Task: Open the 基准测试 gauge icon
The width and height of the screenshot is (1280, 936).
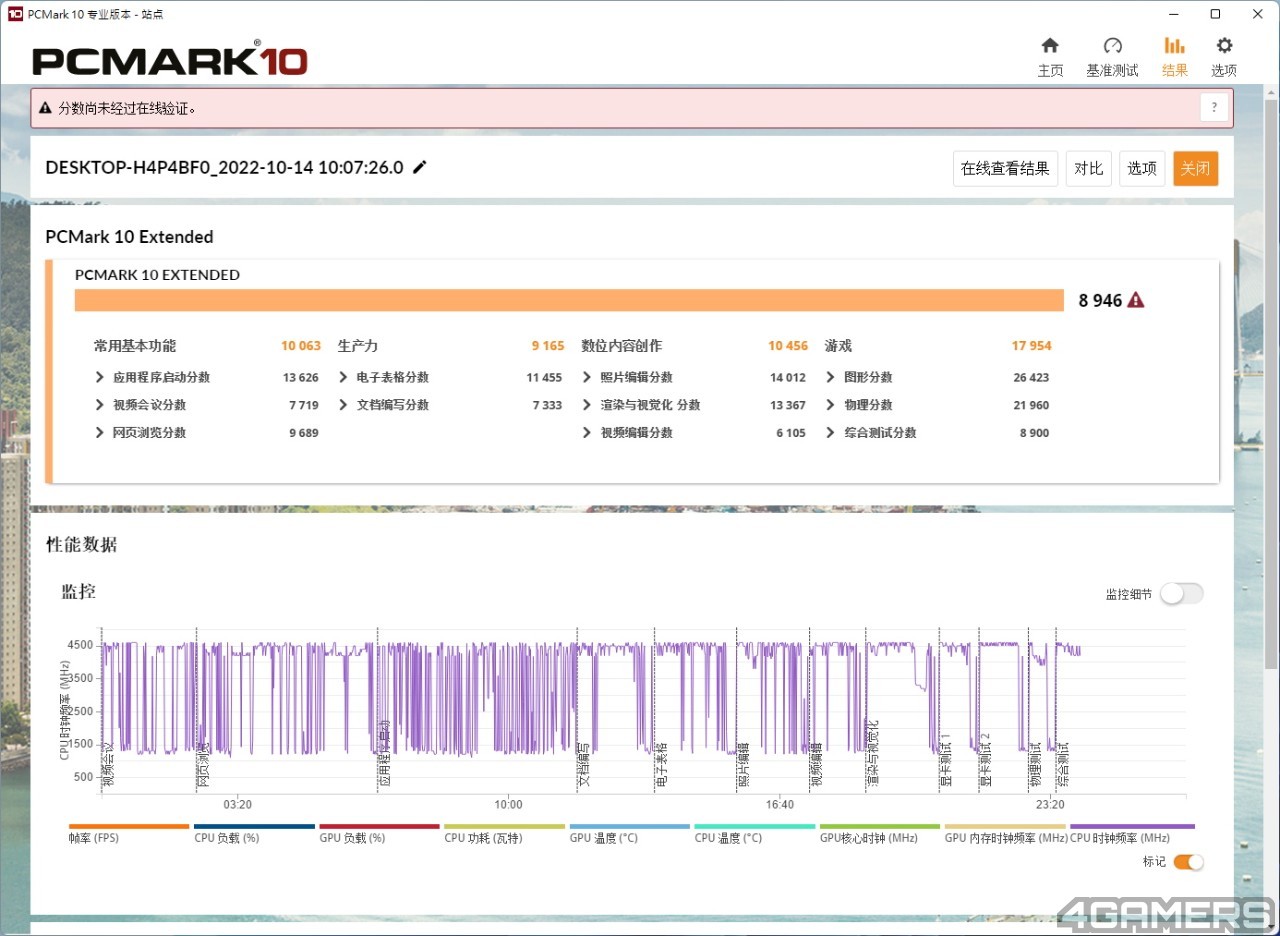Action: pyautogui.click(x=1112, y=45)
